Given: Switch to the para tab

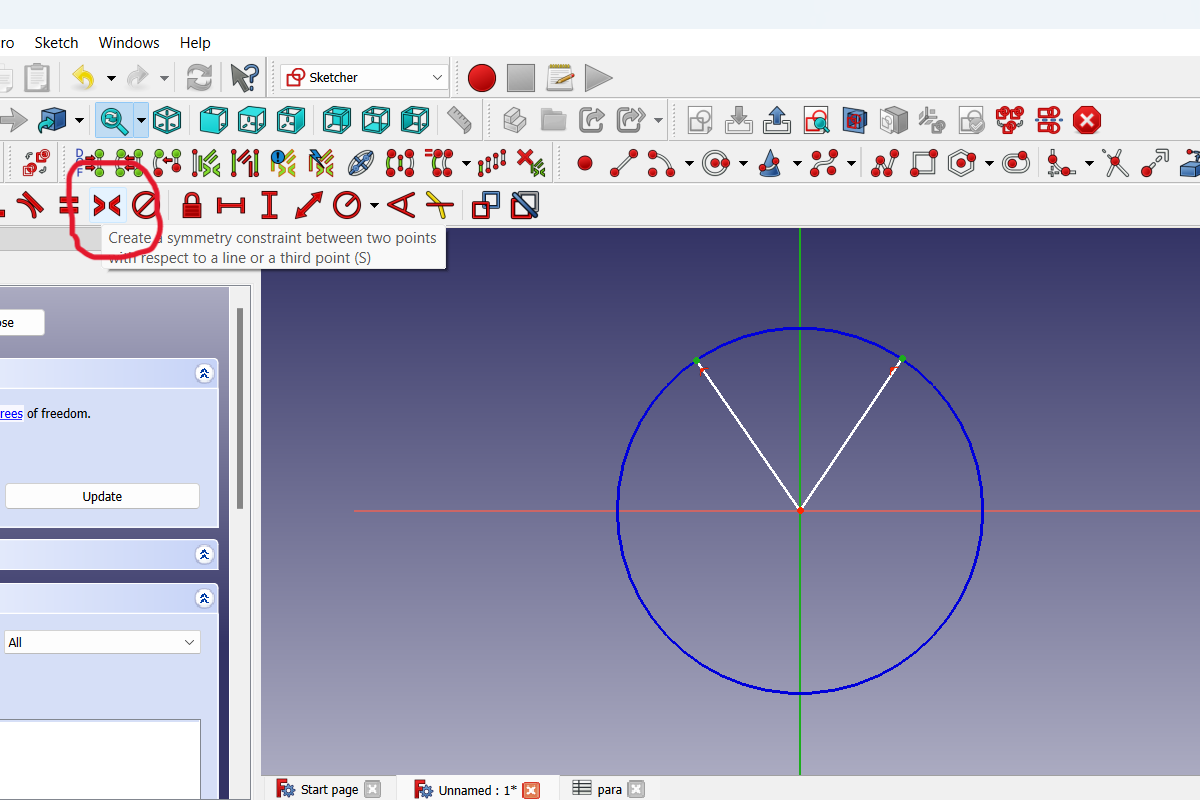Looking at the screenshot, I should [x=609, y=789].
